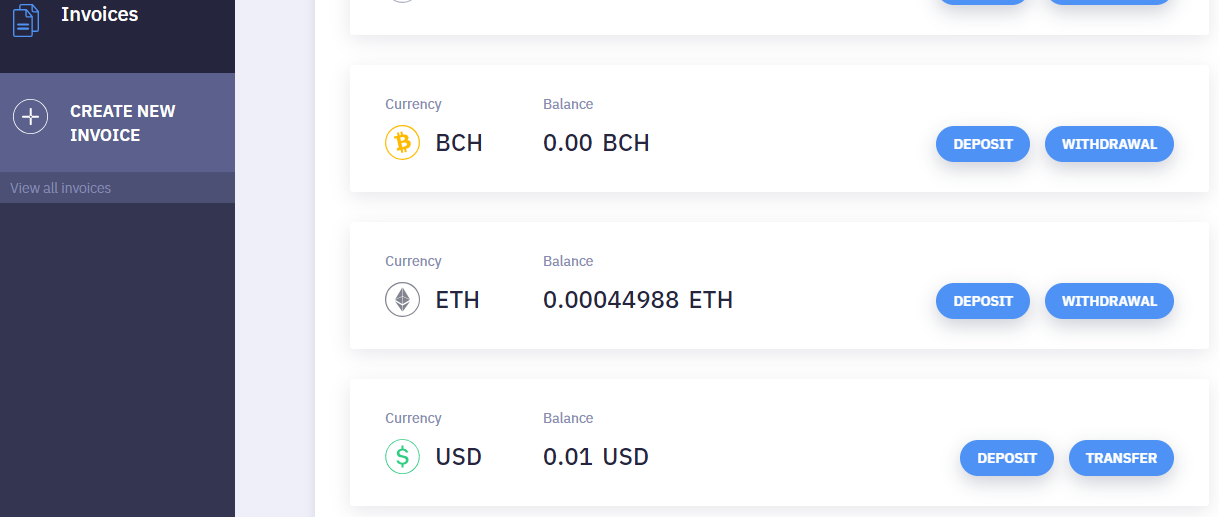Click the 0.00044988 ETH balance value
Viewport: 1219px width, 517px height.
[x=637, y=300]
